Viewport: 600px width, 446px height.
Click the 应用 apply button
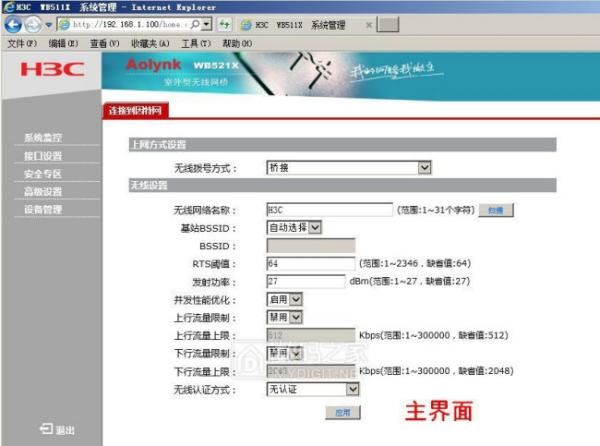[342, 411]
